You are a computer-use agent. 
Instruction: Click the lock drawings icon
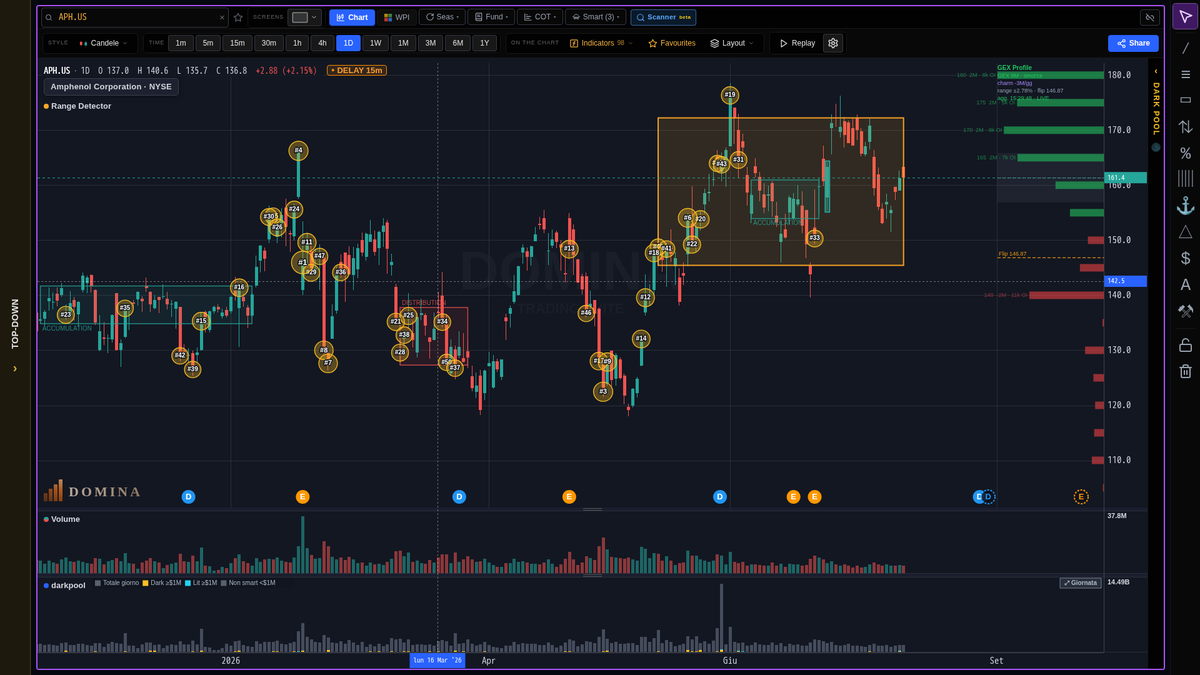[x=1185, y=345]
